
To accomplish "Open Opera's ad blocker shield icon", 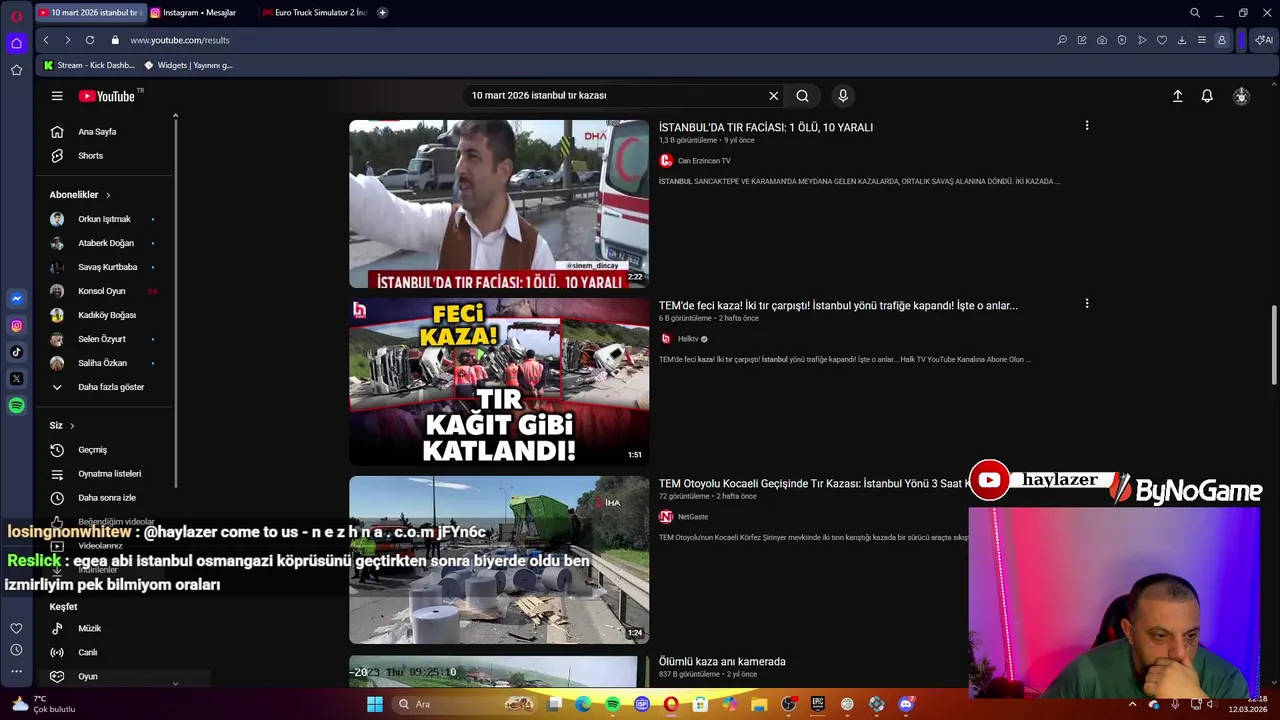I will point(1122,40).
